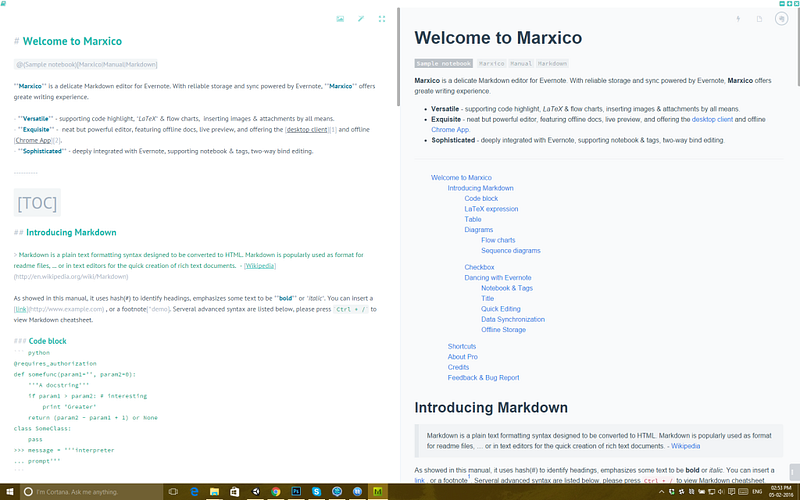Click the '[desktop client]' text in editor
Screen dimensions: 800x500
[x=307, y=130]
